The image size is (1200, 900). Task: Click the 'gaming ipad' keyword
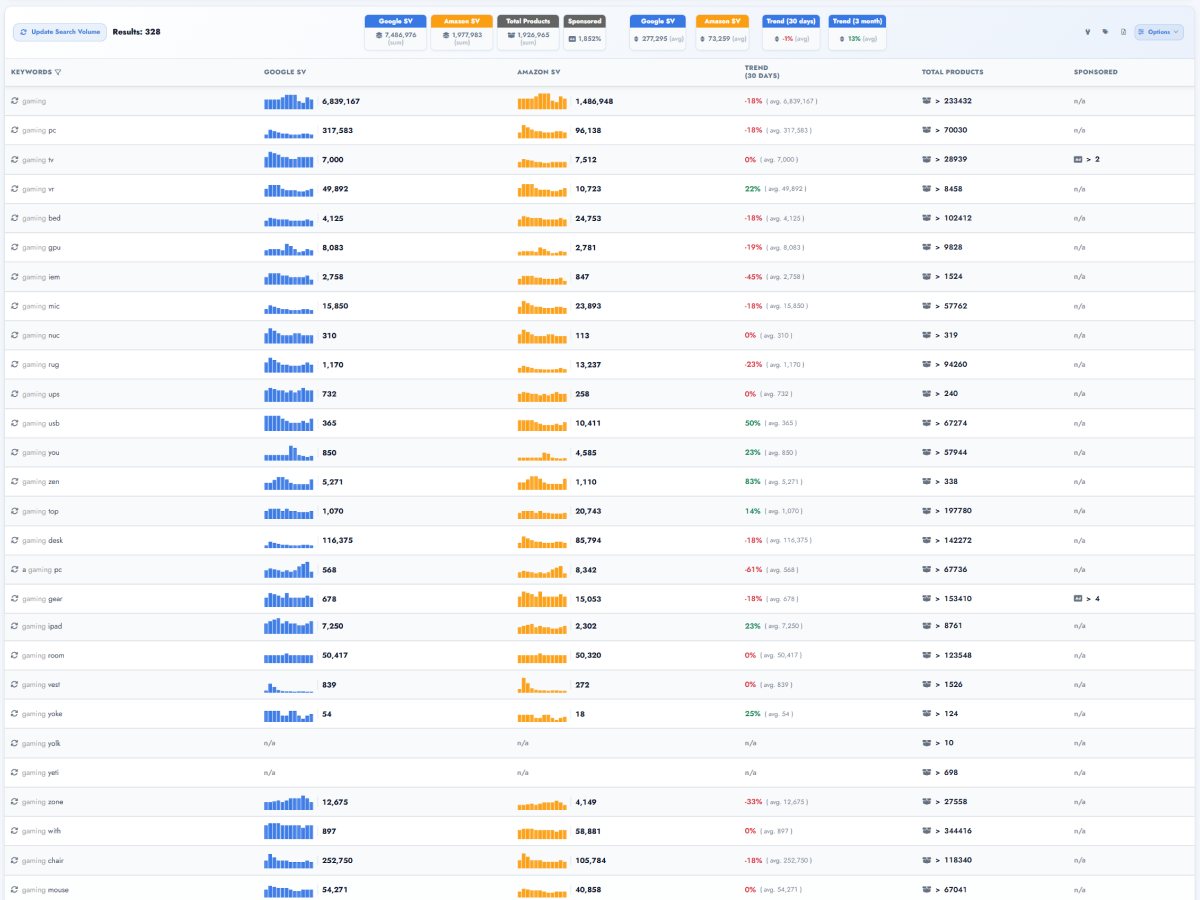coord(42,626)
